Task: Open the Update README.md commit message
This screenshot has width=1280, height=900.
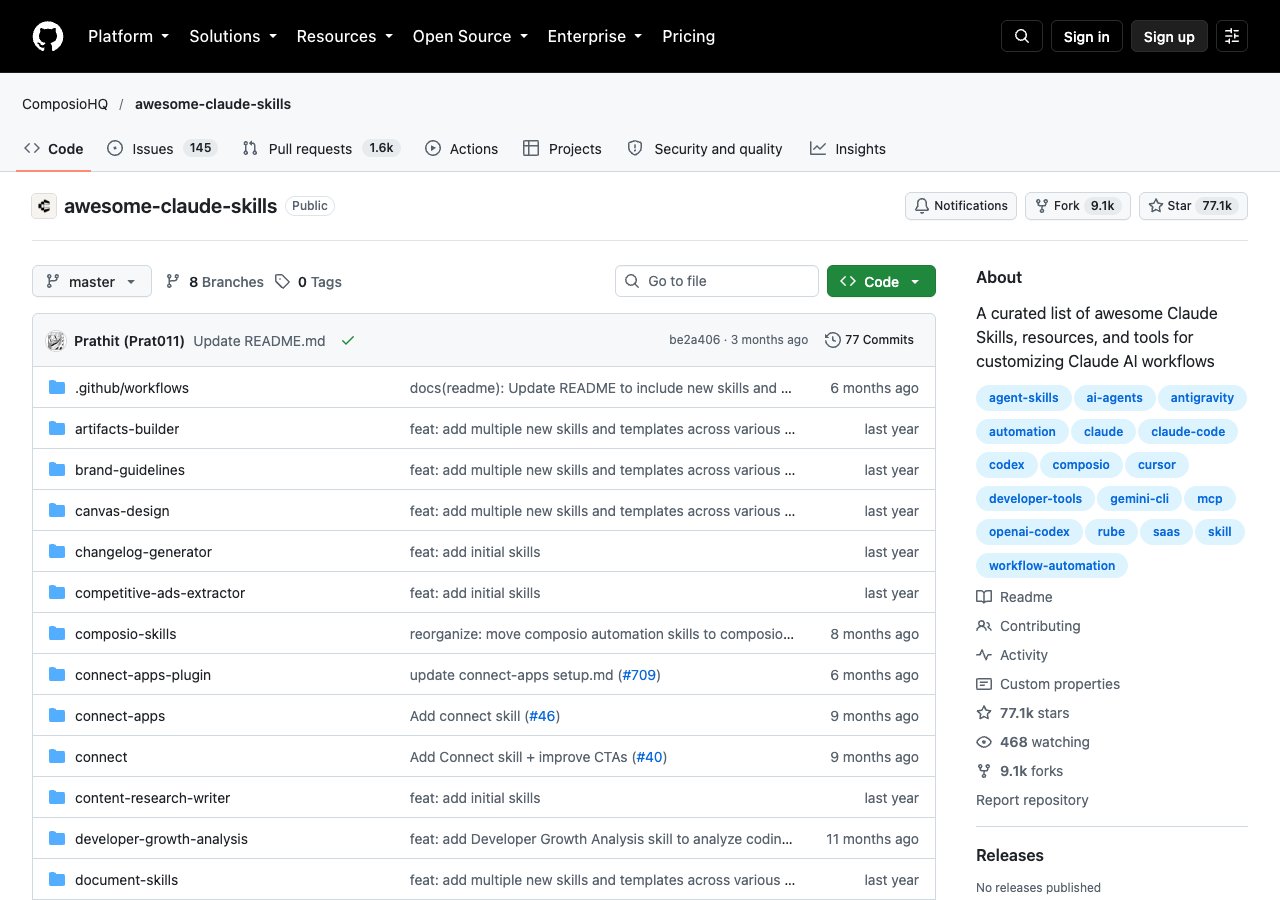Action: pos(259,341)
